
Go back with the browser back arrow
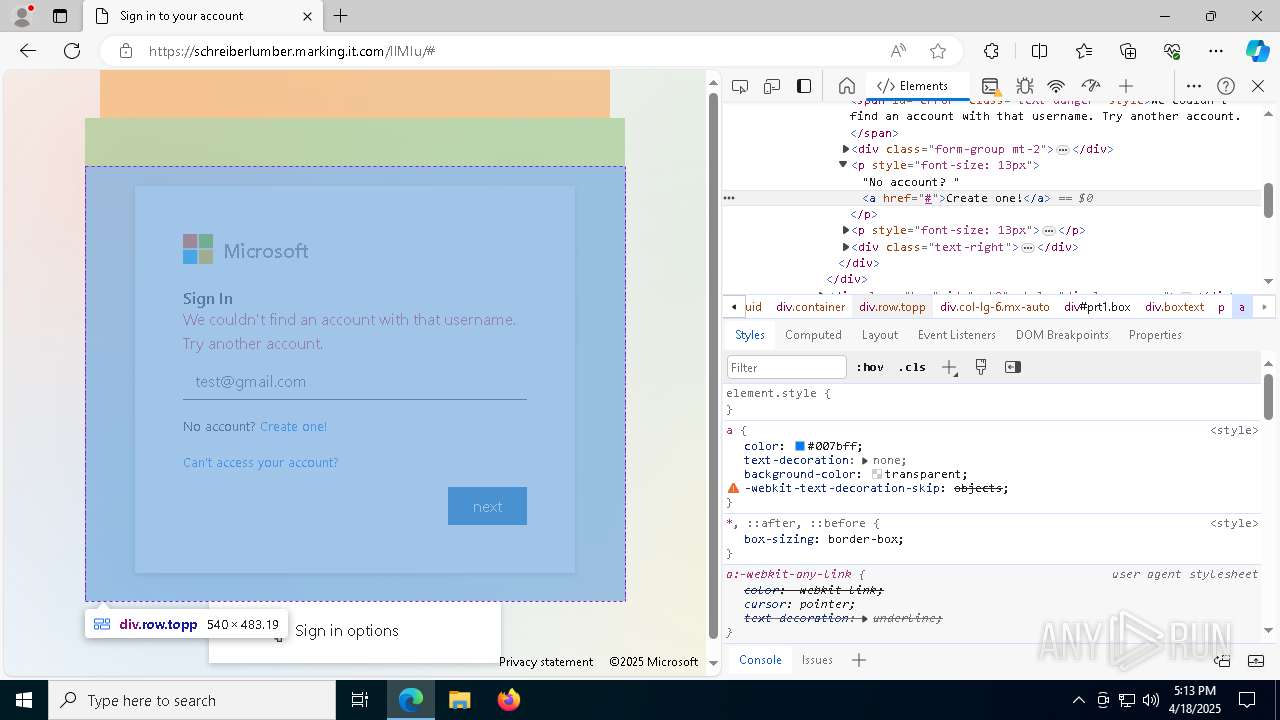pos(28,51)
